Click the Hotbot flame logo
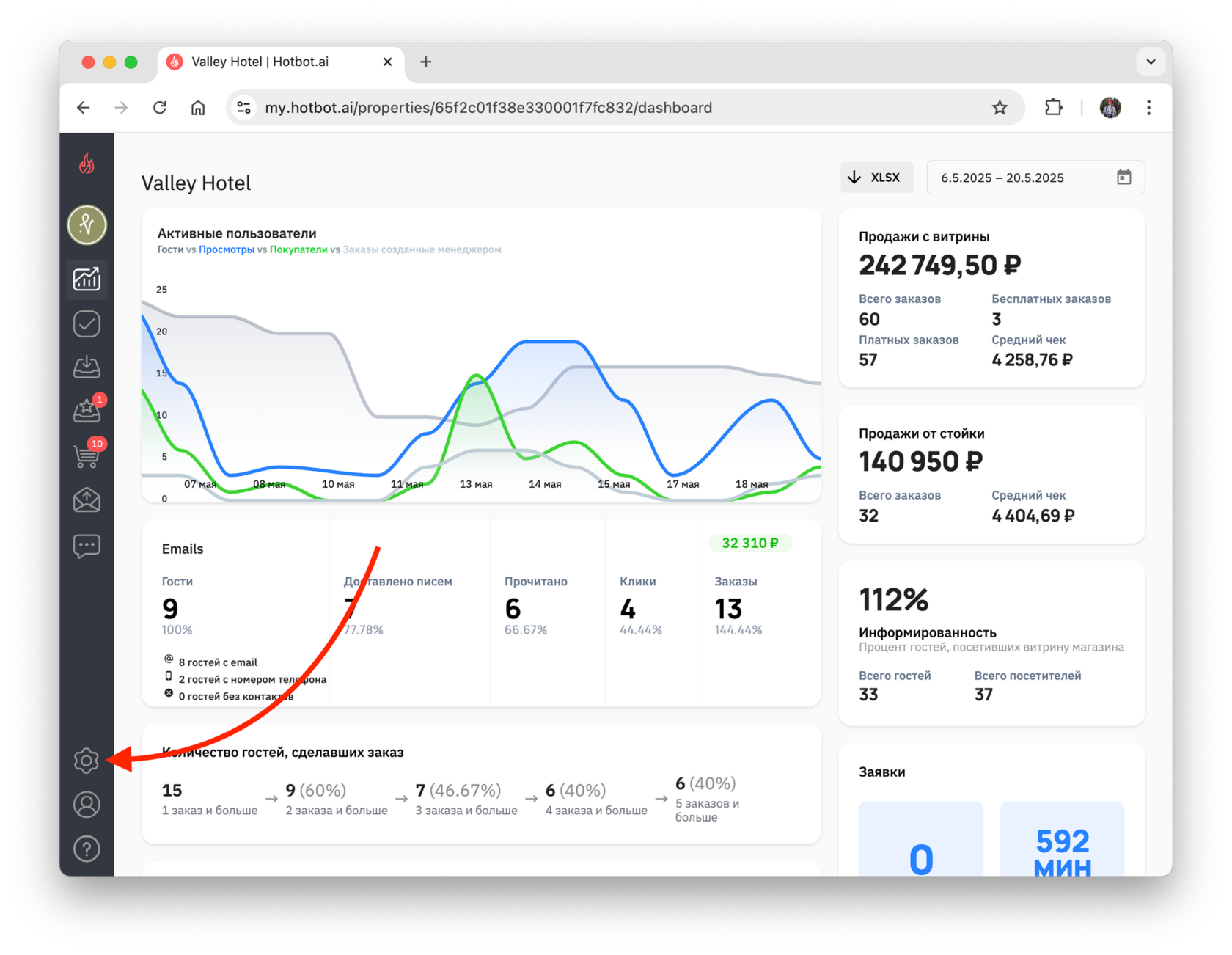The height and width of the screenshot is (955, 1232). (87, 163)
